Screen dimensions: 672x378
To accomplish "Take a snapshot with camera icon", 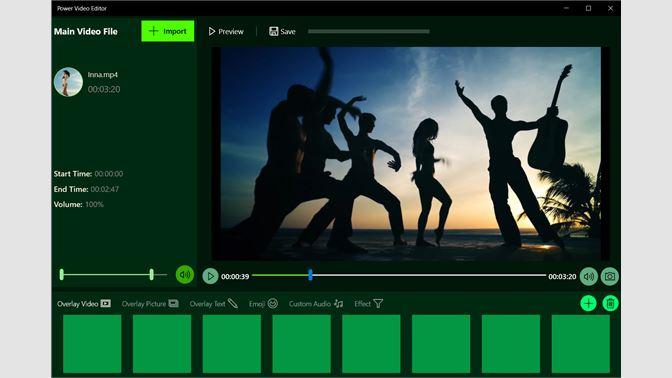I will [609, 277].
